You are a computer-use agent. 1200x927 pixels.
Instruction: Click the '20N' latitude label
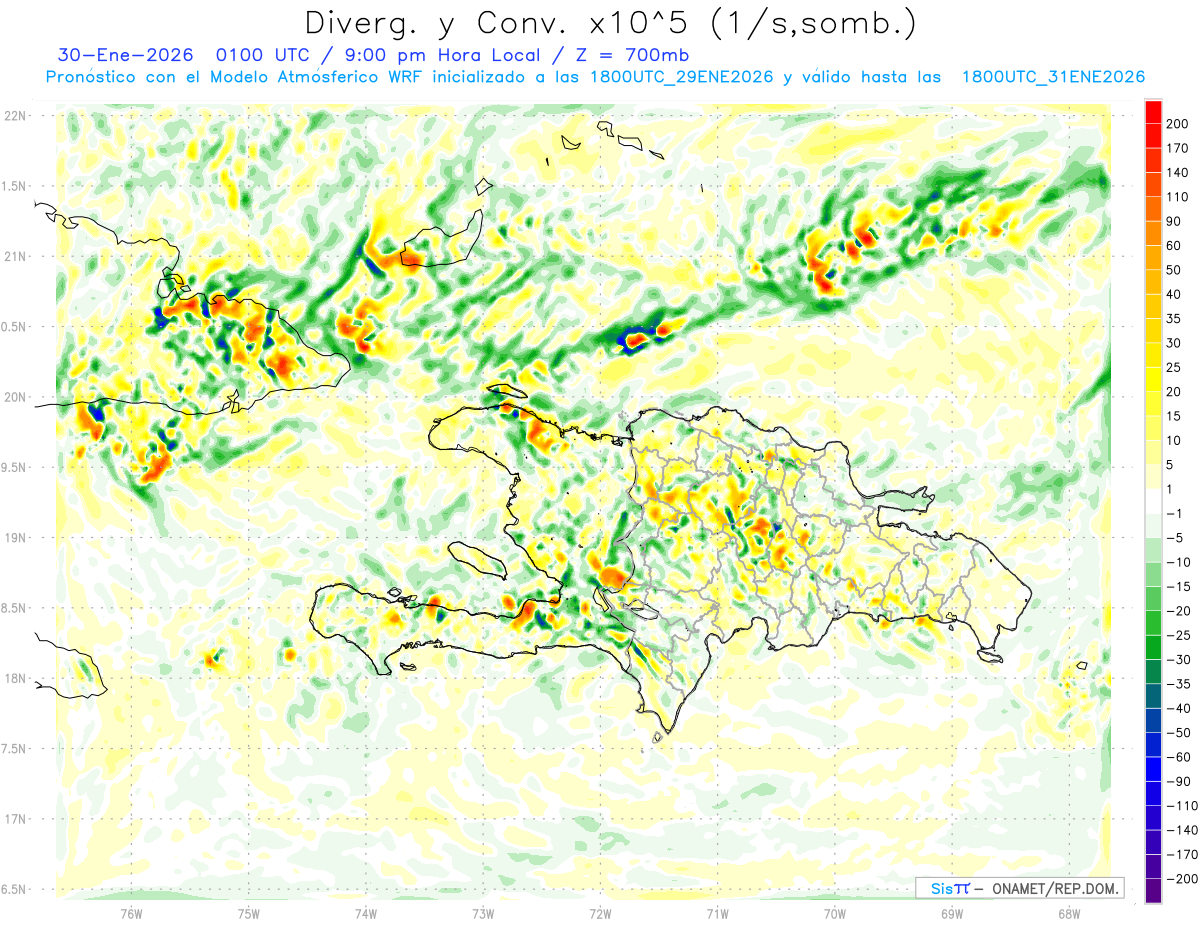(x=14, y=397)
